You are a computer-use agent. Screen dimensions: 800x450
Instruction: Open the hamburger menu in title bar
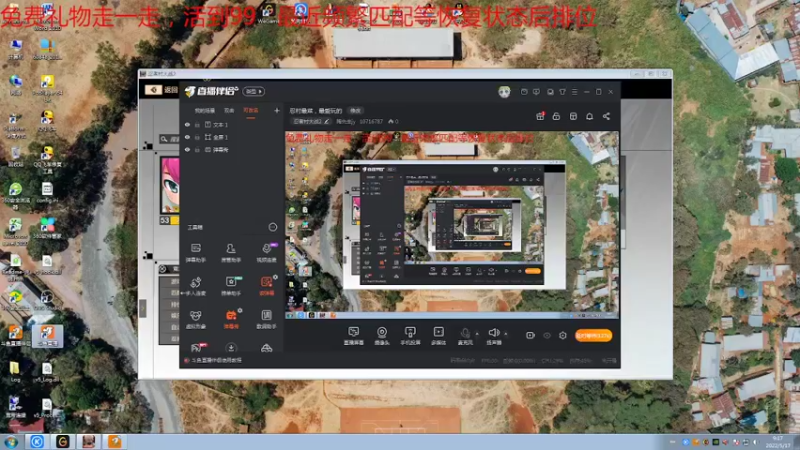click(574, 92)
